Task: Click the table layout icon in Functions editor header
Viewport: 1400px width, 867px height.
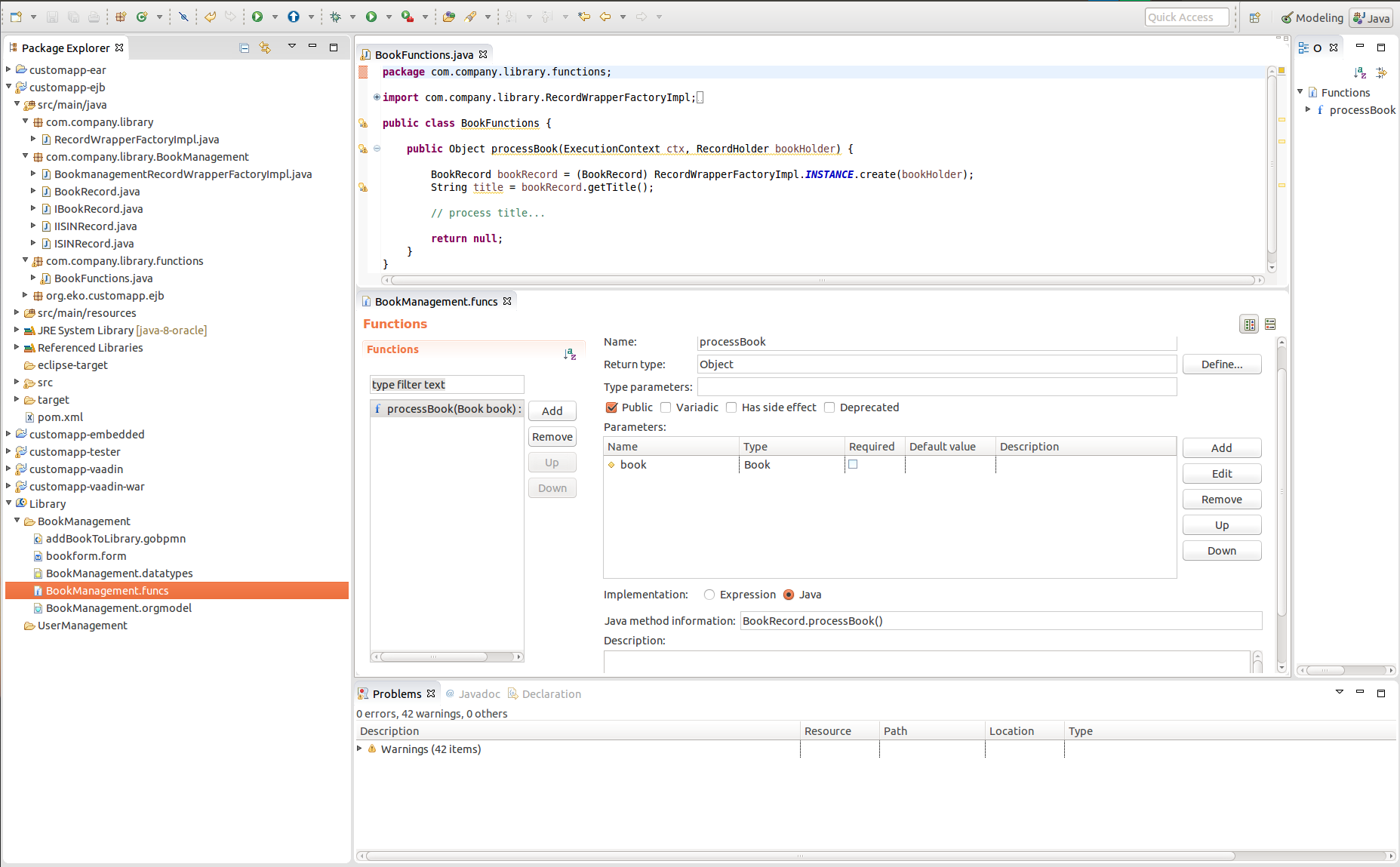Action: tap(1250, 324)
